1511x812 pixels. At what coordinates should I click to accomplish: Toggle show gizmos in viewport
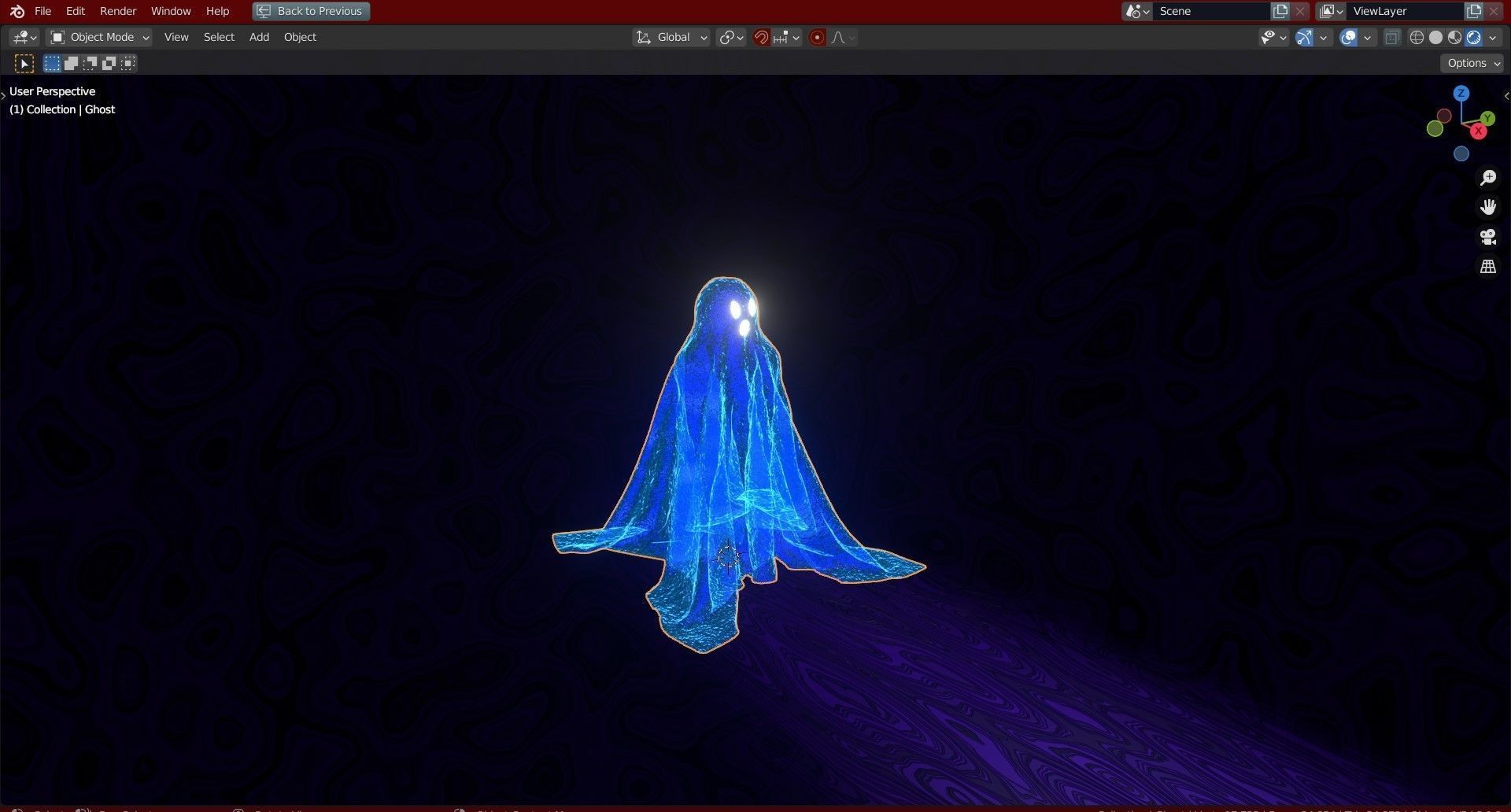pyautogui.click(x=1305, y=37)
